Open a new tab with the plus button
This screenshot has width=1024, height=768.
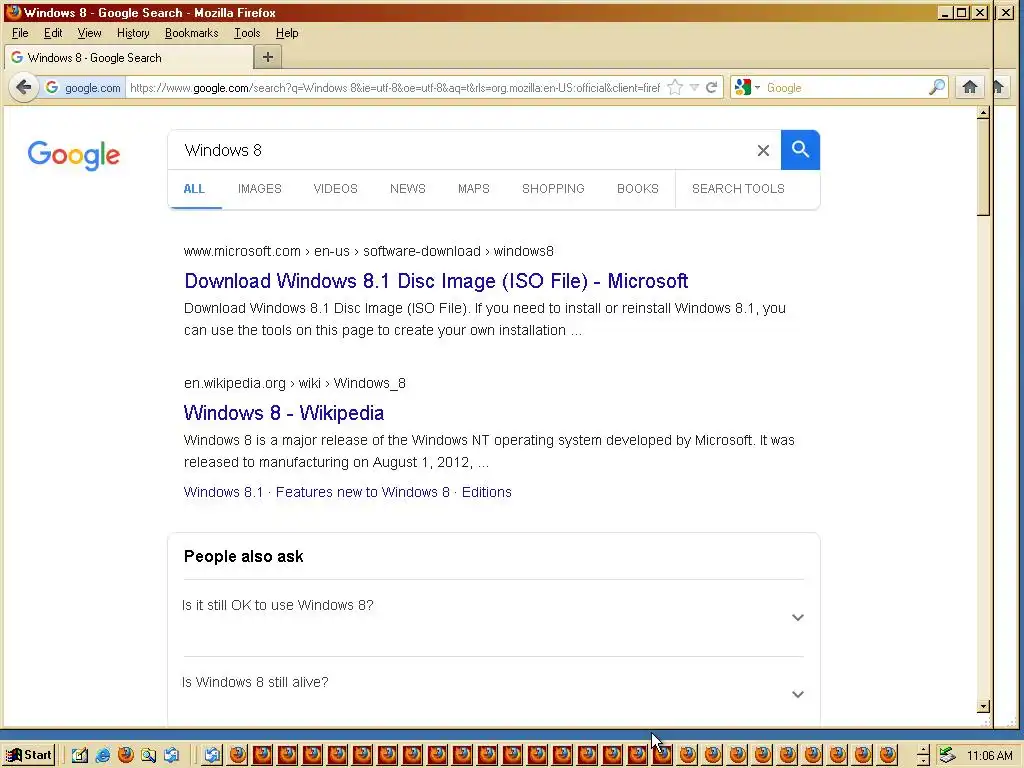pyautogui.click(x=268, y=57)
